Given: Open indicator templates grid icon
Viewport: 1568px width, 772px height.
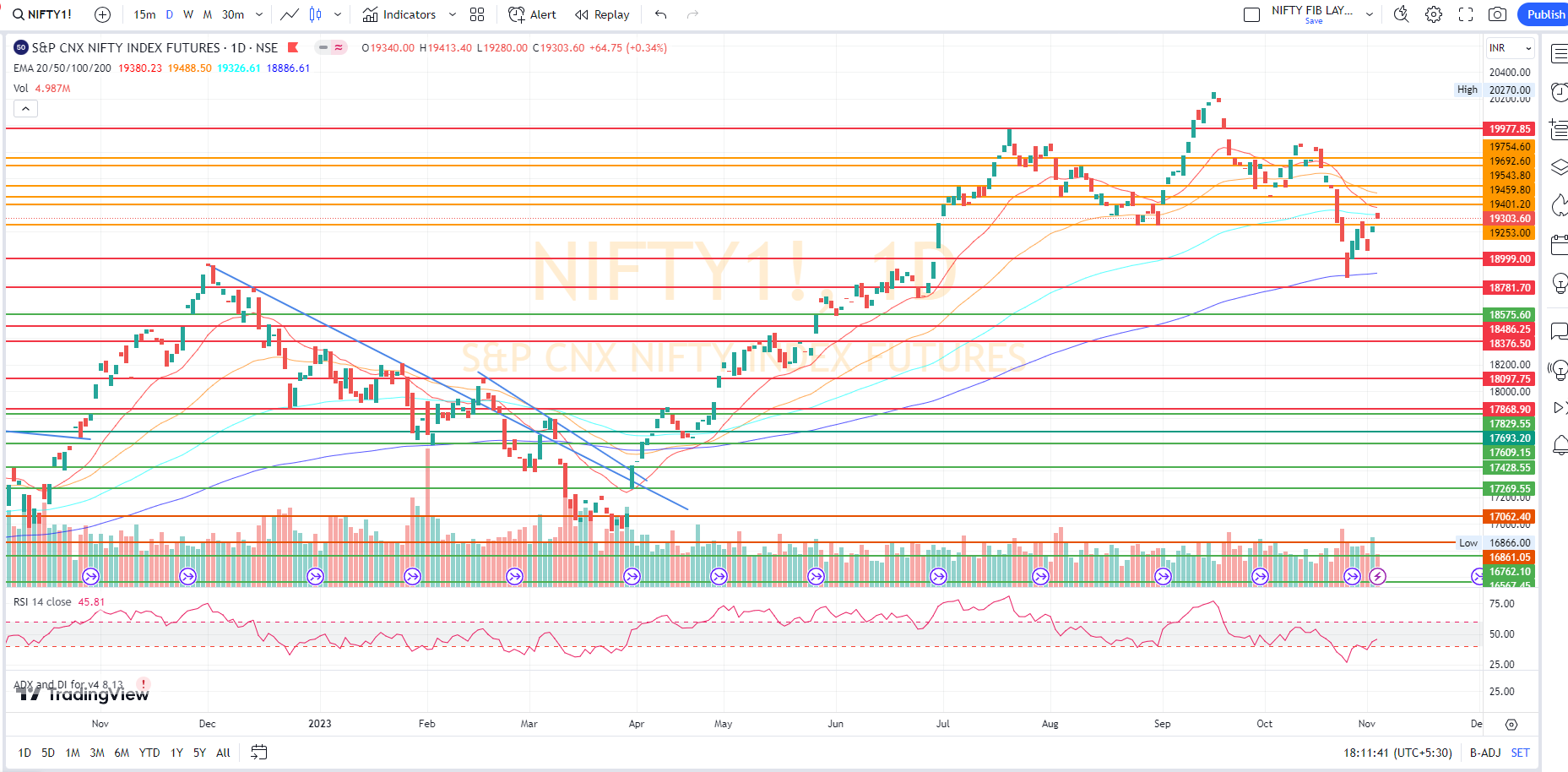Looking at the screenshot, I should (477, 14).
